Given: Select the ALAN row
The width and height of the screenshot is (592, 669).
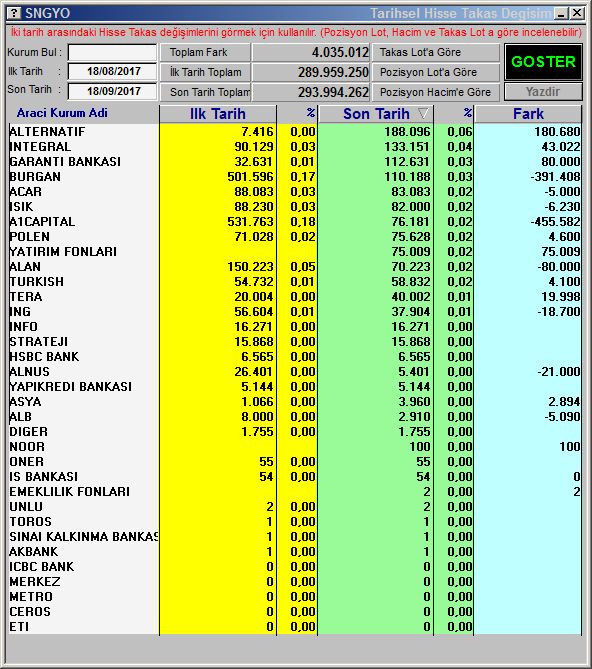Looking at the screenshot, I should coord(295,267).
